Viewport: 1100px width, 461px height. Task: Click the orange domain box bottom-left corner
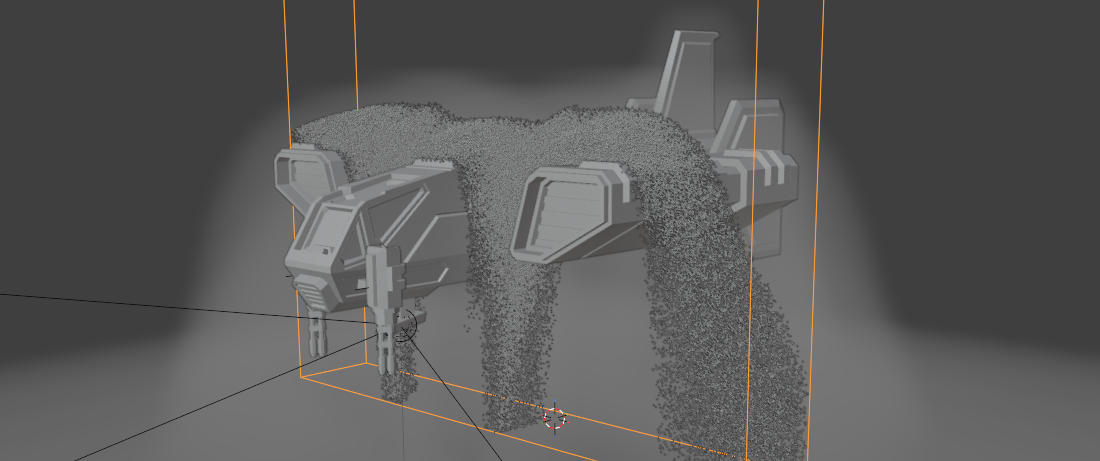(302, 378)
